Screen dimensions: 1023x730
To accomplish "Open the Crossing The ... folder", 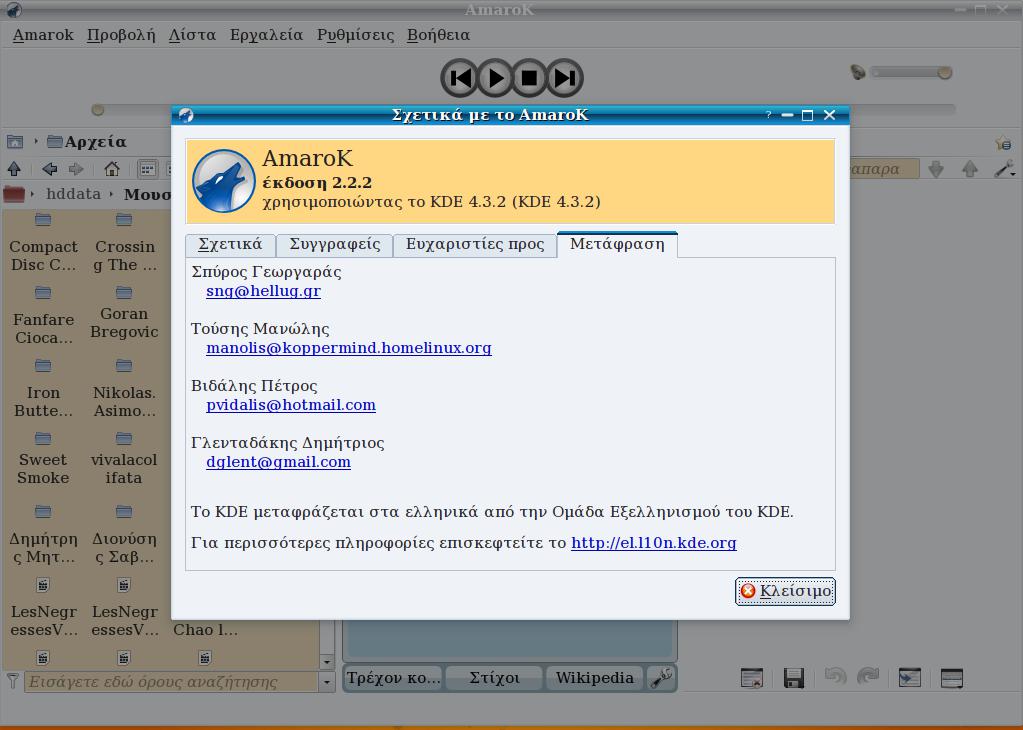I will coord(124,245).
